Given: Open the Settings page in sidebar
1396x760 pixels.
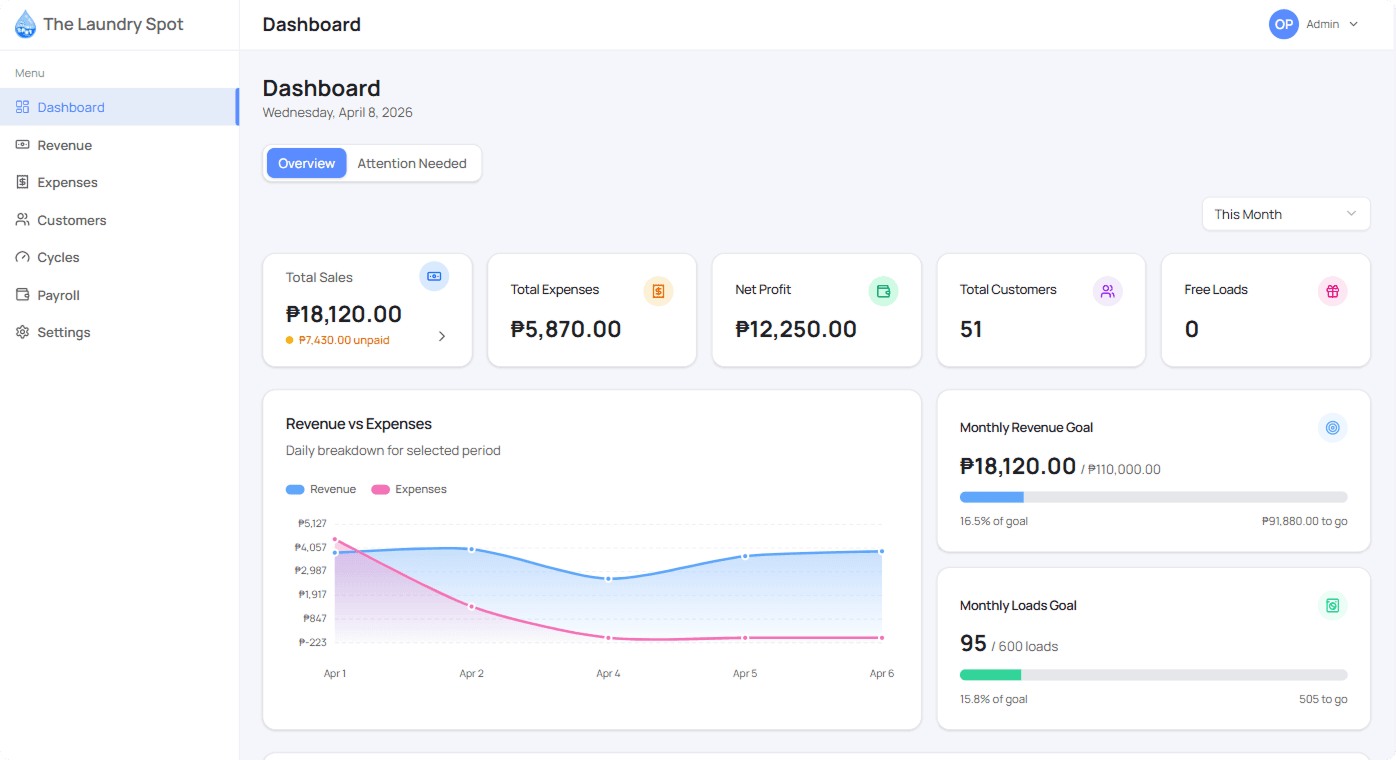Looking at the screenshot, I should [63, 332].
